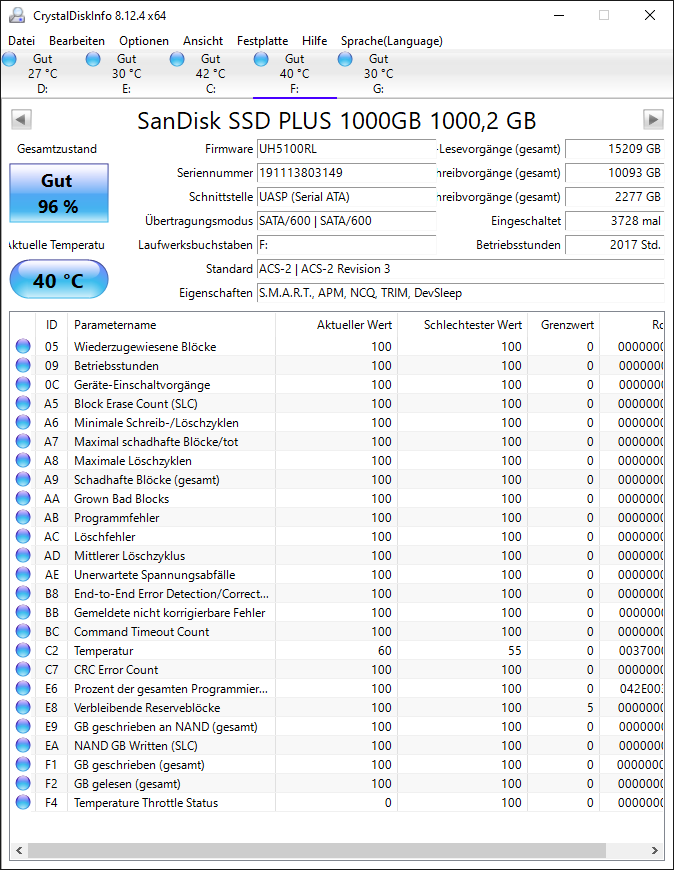Open the Hilfe menu
Image resolution: width=674 pixels, height=870 pixels.
pos(315,41)
